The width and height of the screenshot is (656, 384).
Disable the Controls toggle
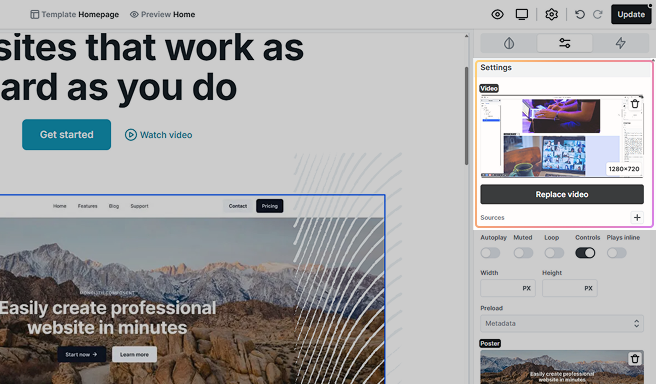(585, 253)
